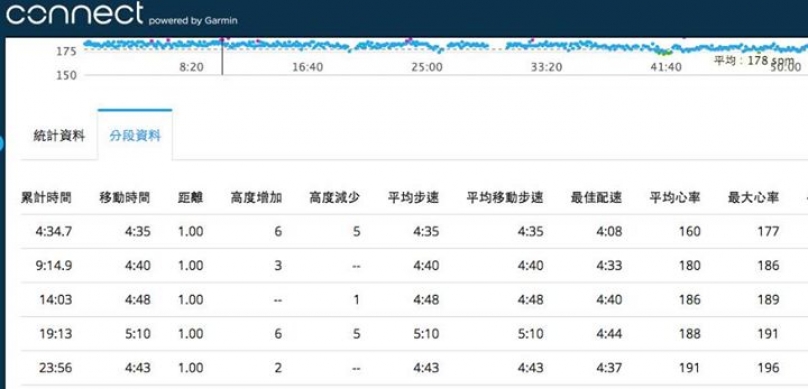The height and width of the screenshot is (389, 808).
Task: Click the 平均移動步速 column header
Action: point(505,197)
